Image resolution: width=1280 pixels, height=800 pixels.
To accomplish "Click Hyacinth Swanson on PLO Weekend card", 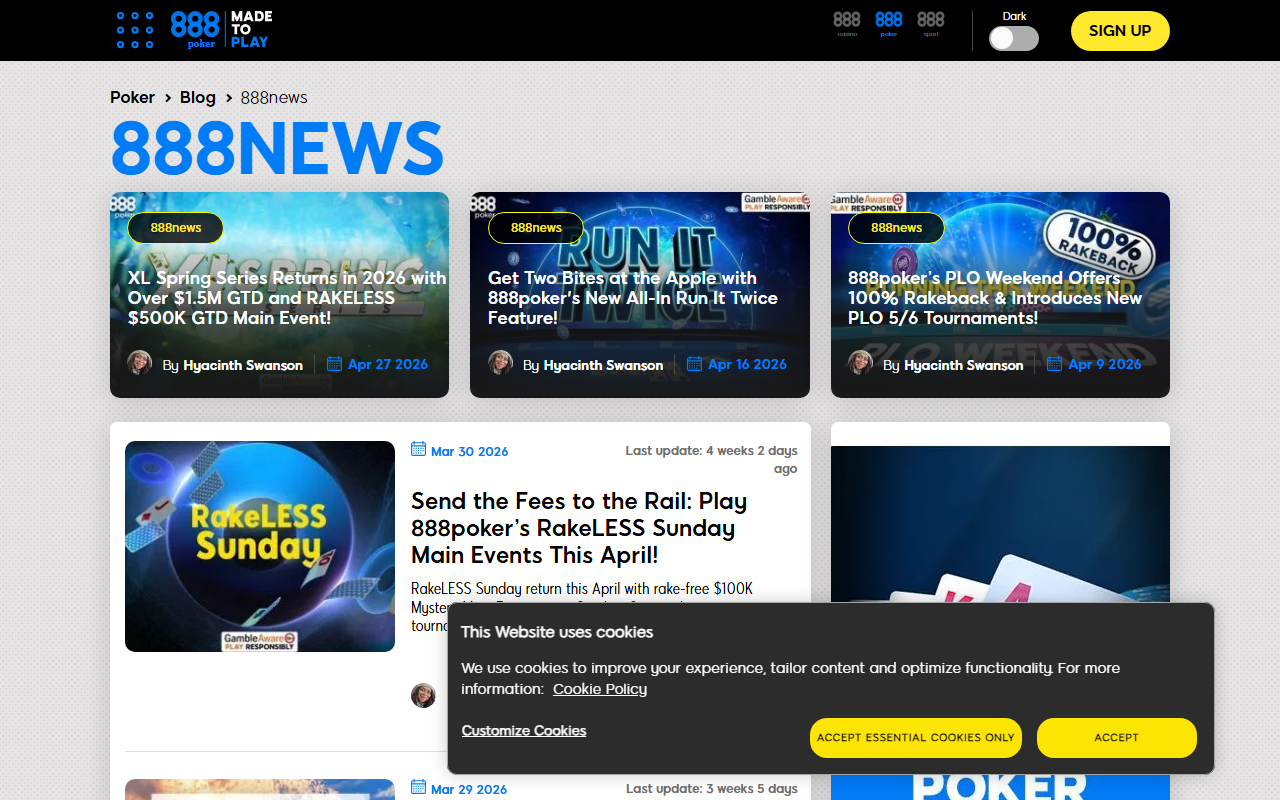I will [x=964, y=365].
